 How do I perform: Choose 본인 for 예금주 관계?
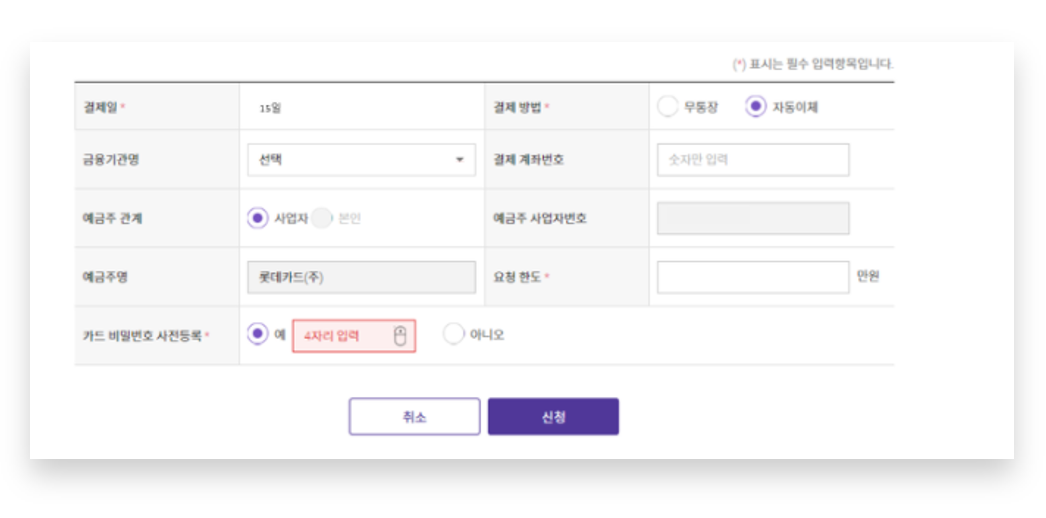[321, 218]
